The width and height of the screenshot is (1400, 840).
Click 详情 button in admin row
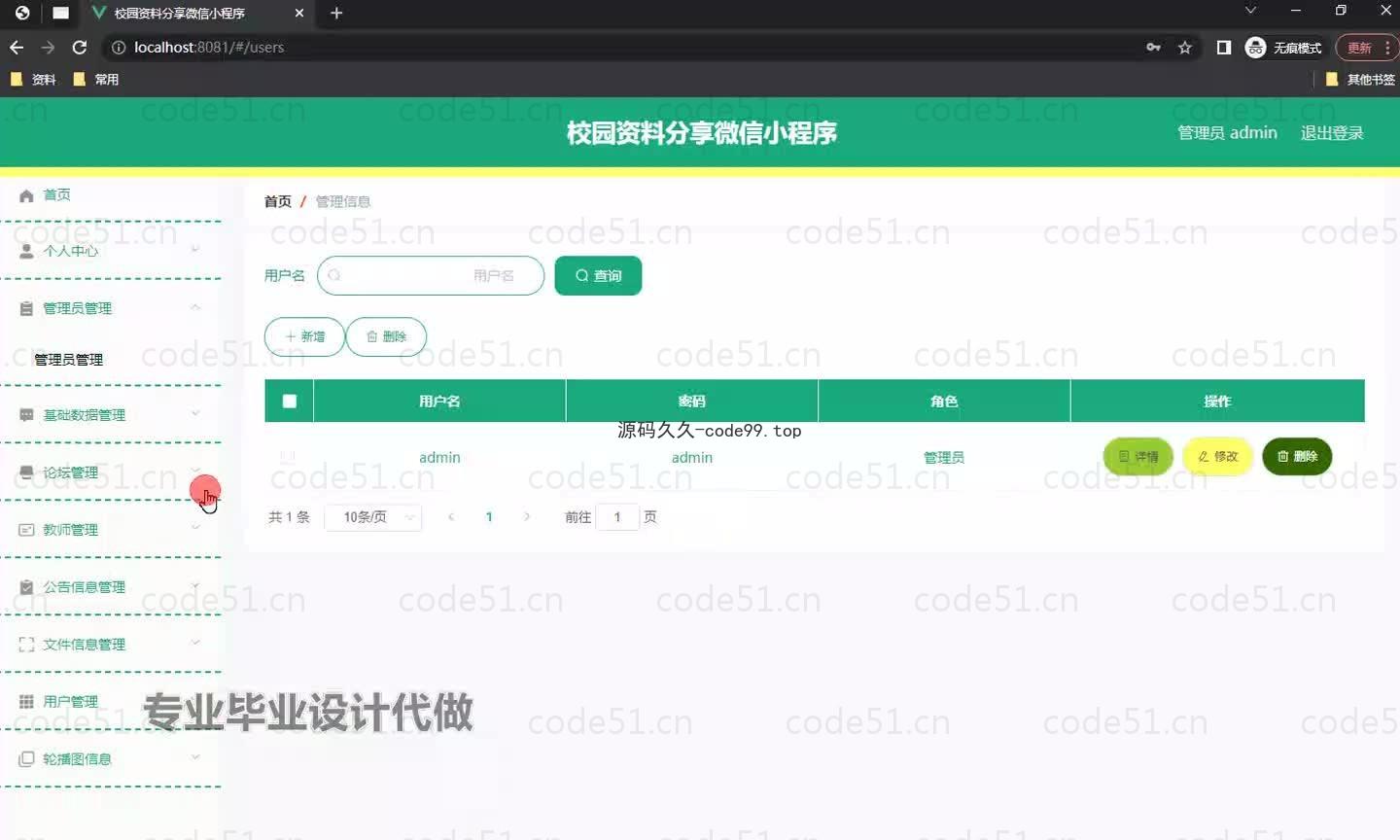[x=1138, y=457]
